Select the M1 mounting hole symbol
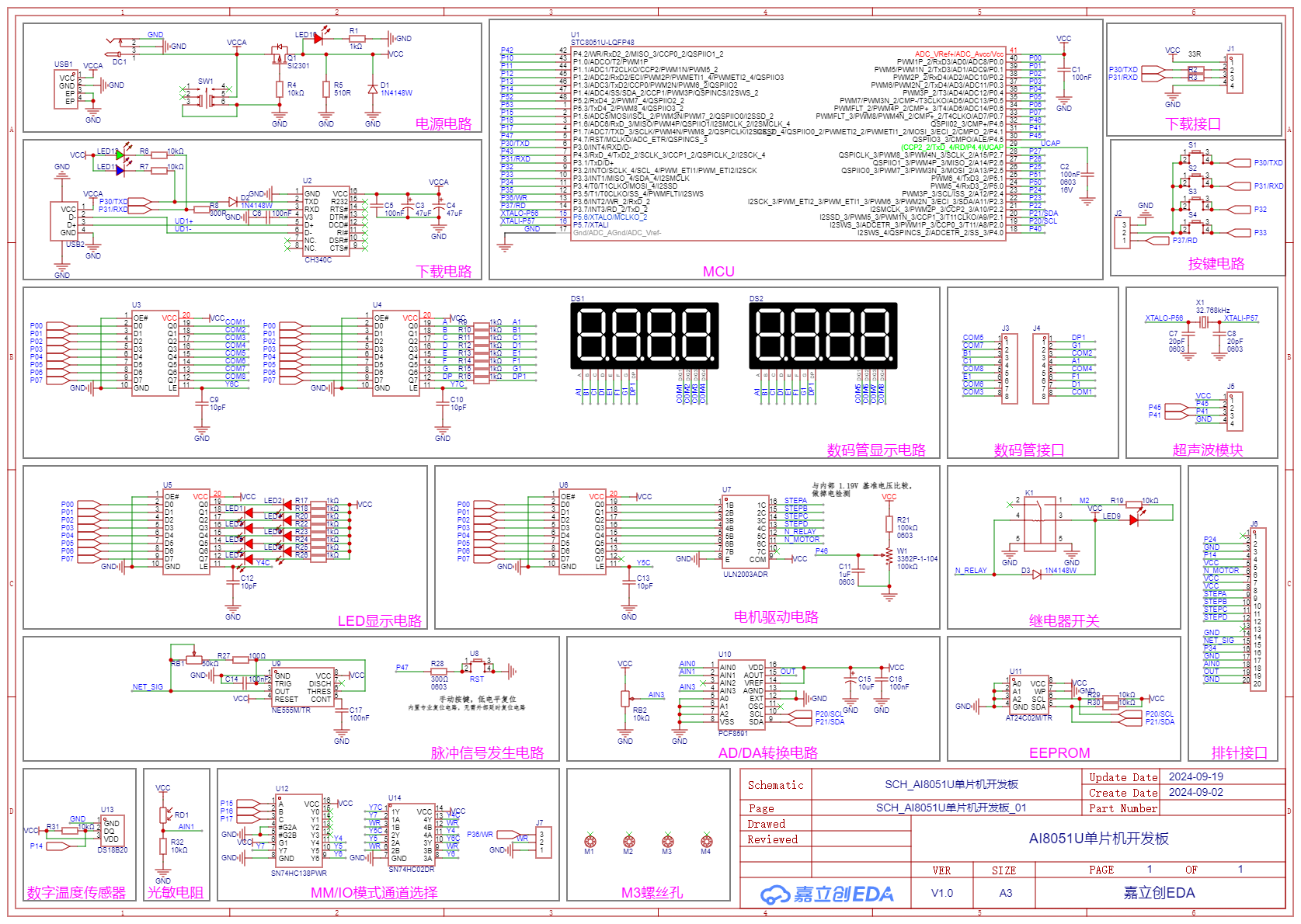Viewport: 1301px width, 924px height. coord(590,841)
